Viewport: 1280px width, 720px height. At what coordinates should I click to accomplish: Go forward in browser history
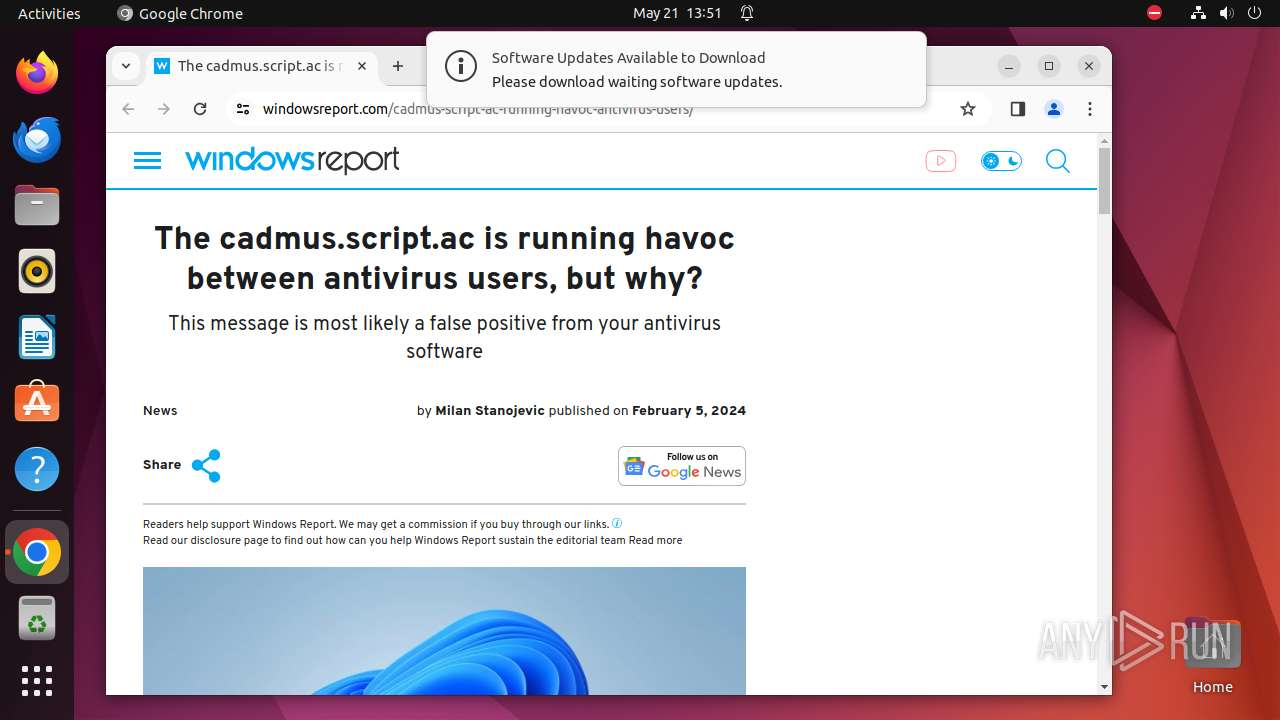[164, 109]
